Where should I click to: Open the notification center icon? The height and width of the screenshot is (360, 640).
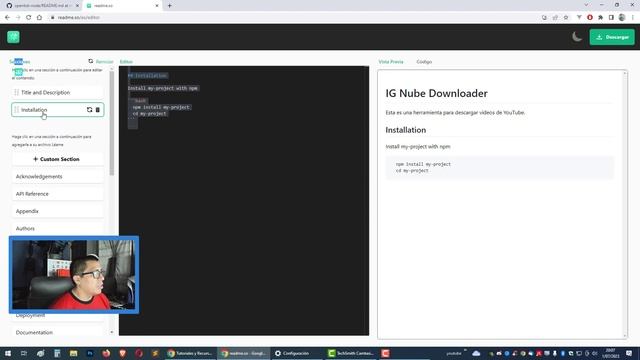[x=629, y=353]
